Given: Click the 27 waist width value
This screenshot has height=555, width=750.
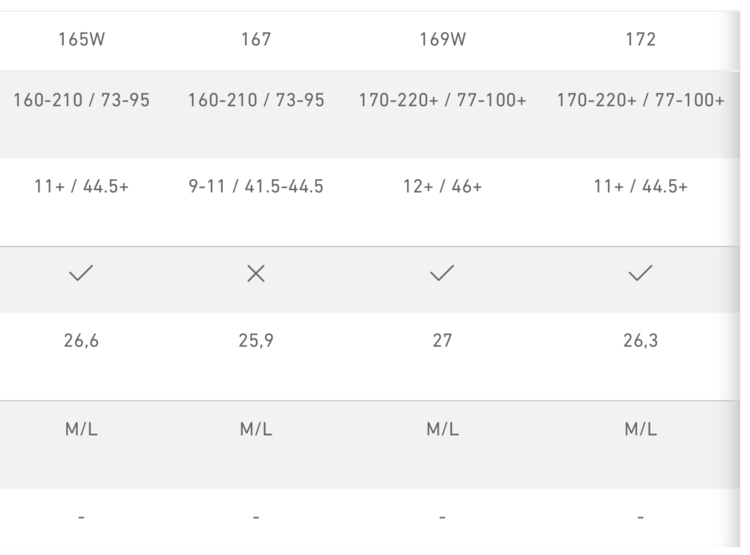Looking at the screenshot, I should tap(442, 341).
